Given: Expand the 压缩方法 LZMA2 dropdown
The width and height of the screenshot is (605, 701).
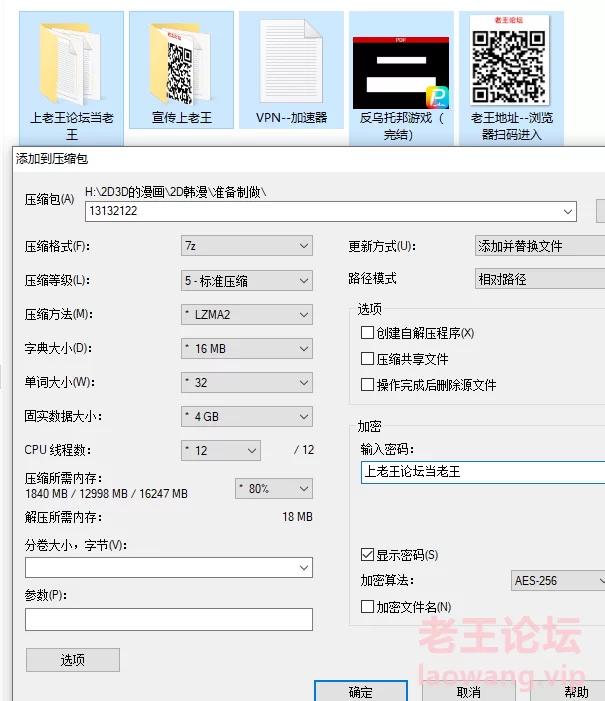Looking at the screenshot, I should click(x=247, y=315).
